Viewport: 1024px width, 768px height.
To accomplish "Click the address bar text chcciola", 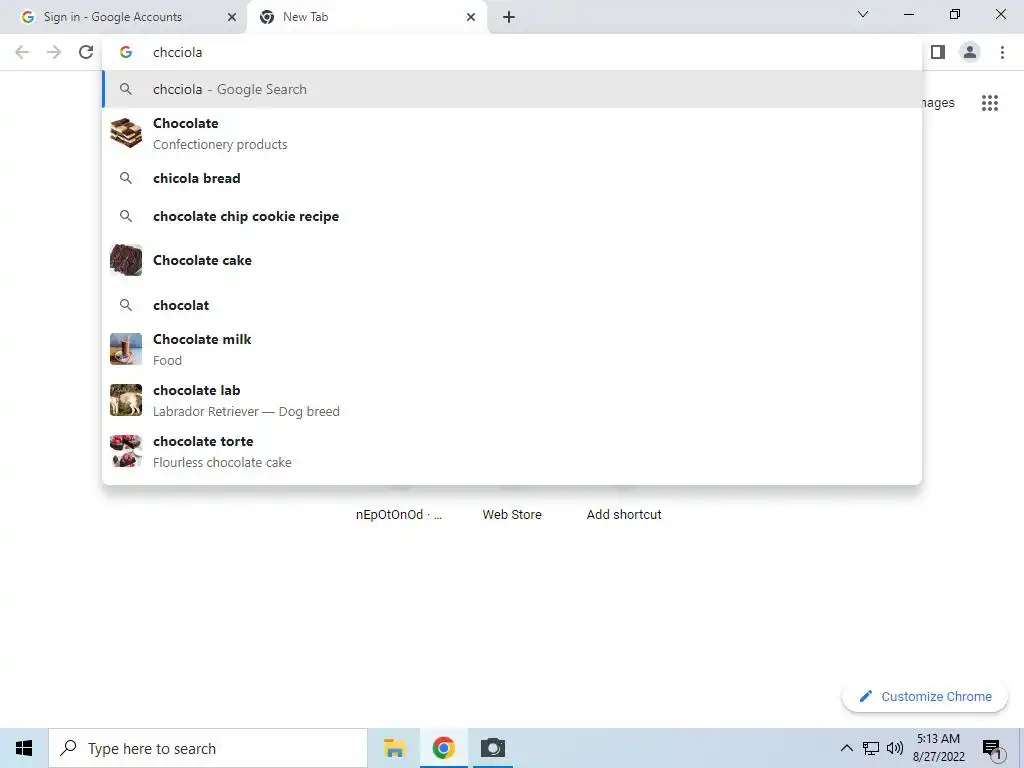I will point(178,52).
